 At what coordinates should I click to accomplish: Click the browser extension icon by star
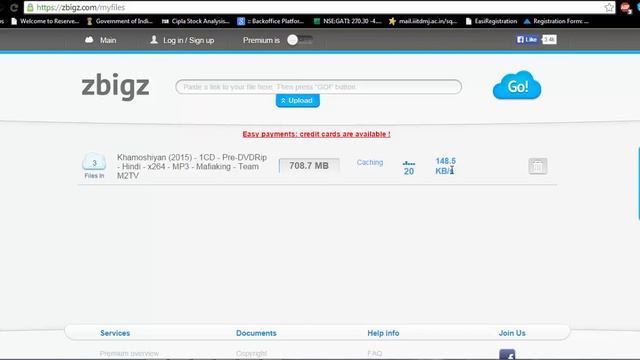pyautogui.click(x=626, y=8)
